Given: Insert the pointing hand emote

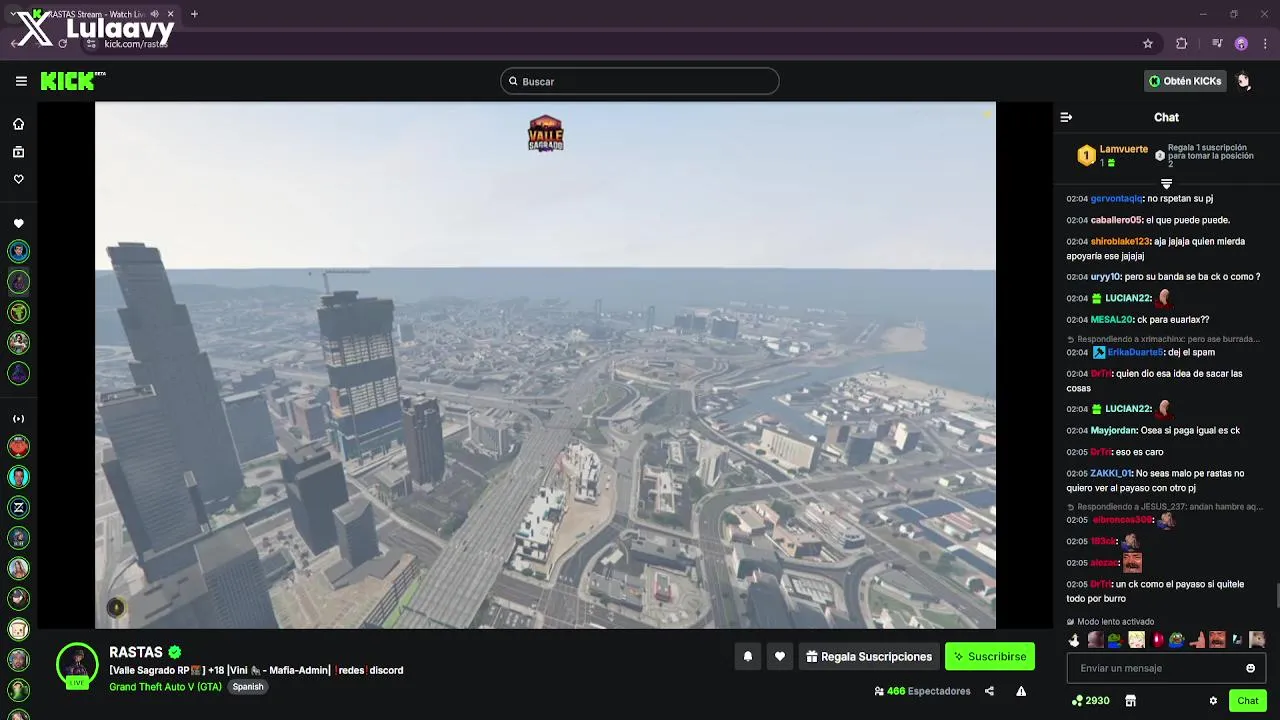Looking at the screenshot, I should coord(1197,640).
